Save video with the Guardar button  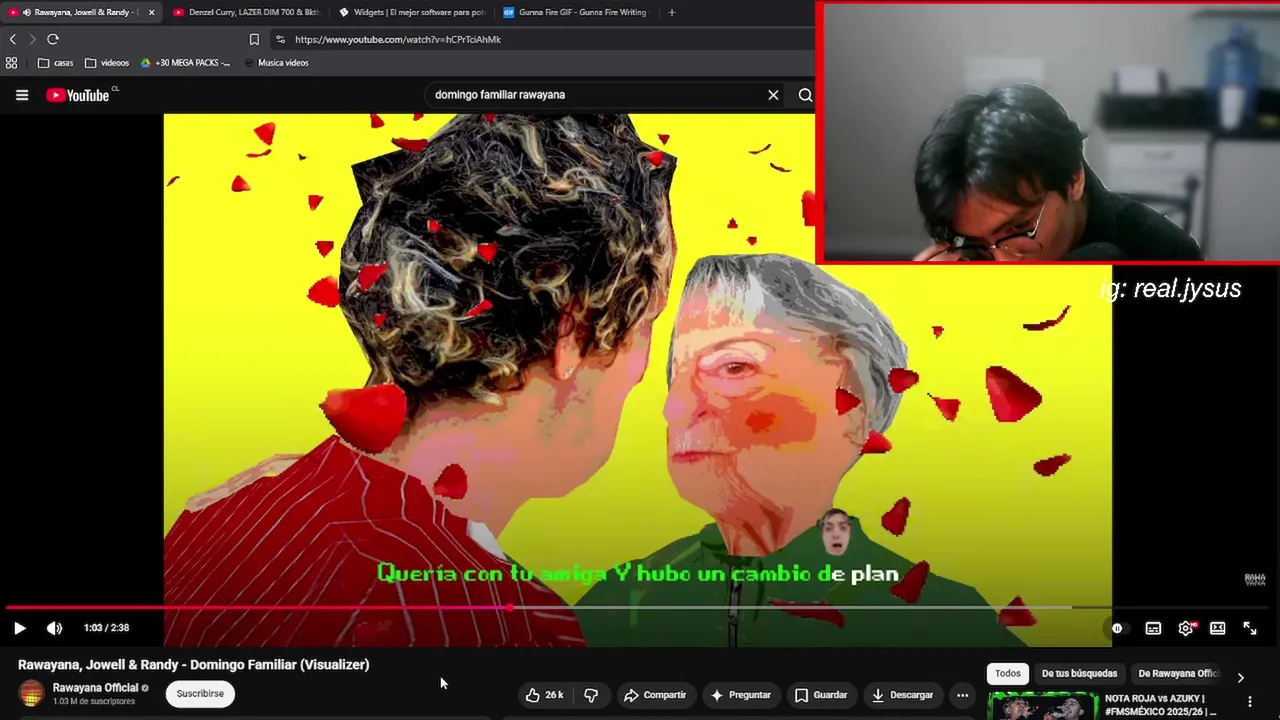(821, 695)
